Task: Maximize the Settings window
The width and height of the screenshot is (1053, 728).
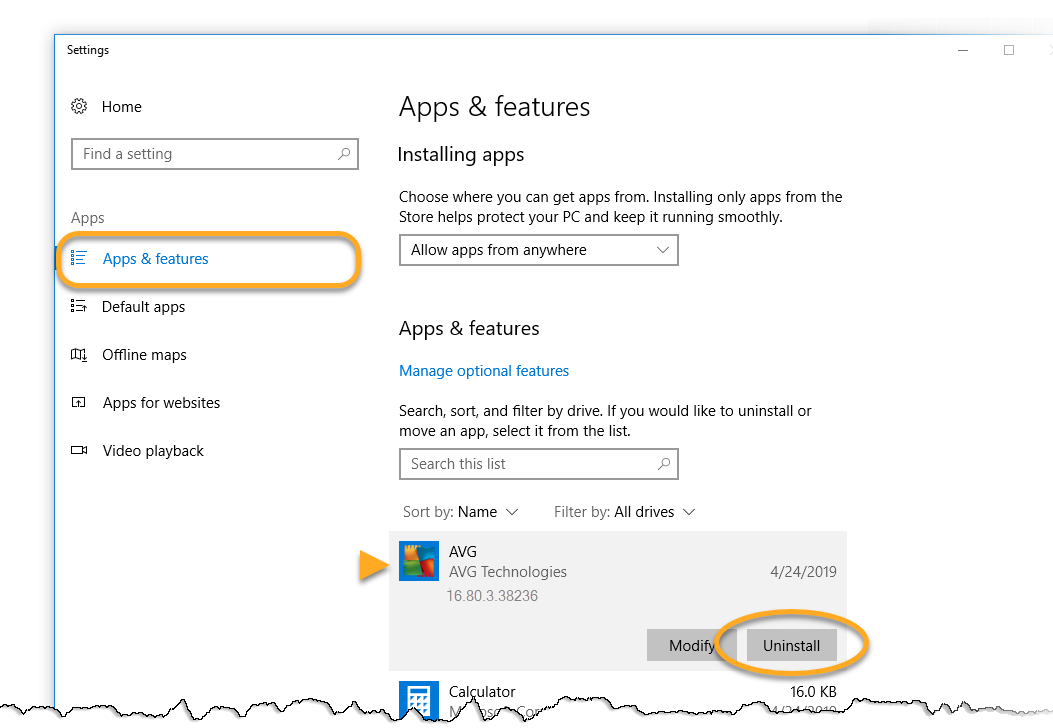Action: 1009,50
